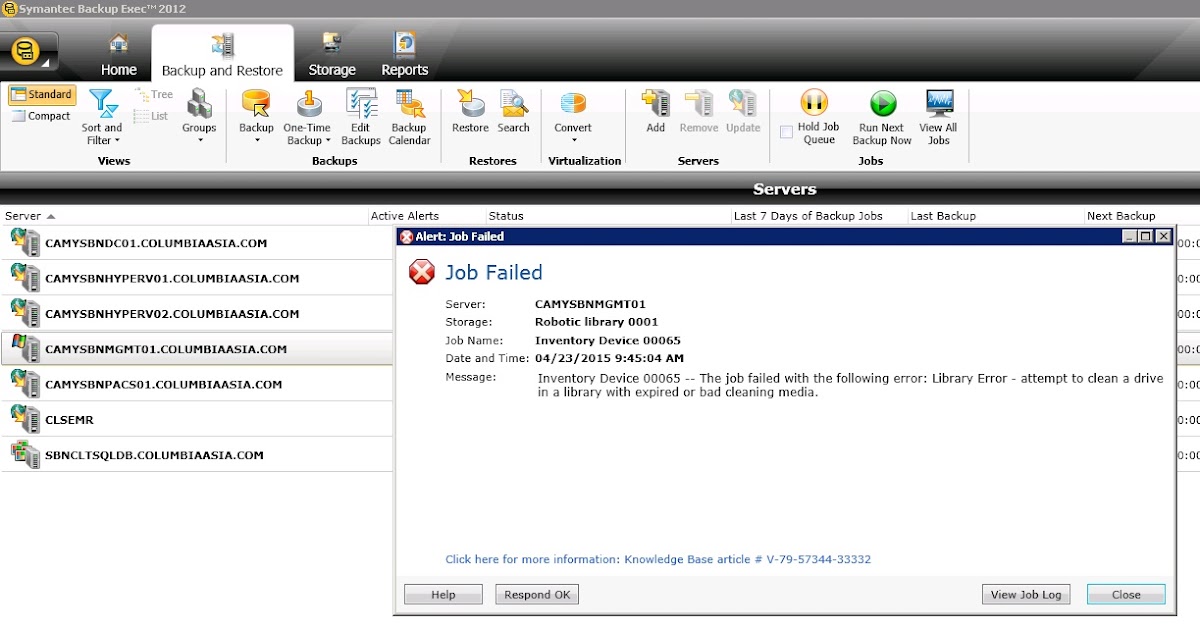Viewport: 1200px width, 630px height.
Task: Open the Convert virtualization dropdown
Action: pyautogui.click(x=573, y=116)
